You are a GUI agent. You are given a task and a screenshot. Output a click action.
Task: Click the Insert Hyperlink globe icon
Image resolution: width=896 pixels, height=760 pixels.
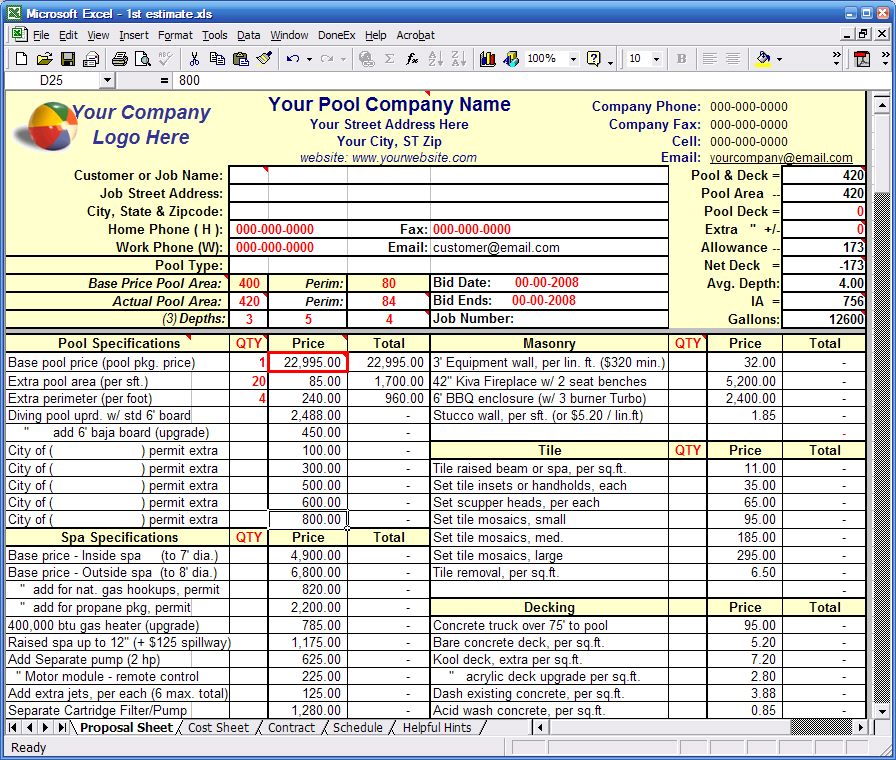[366, 58]
